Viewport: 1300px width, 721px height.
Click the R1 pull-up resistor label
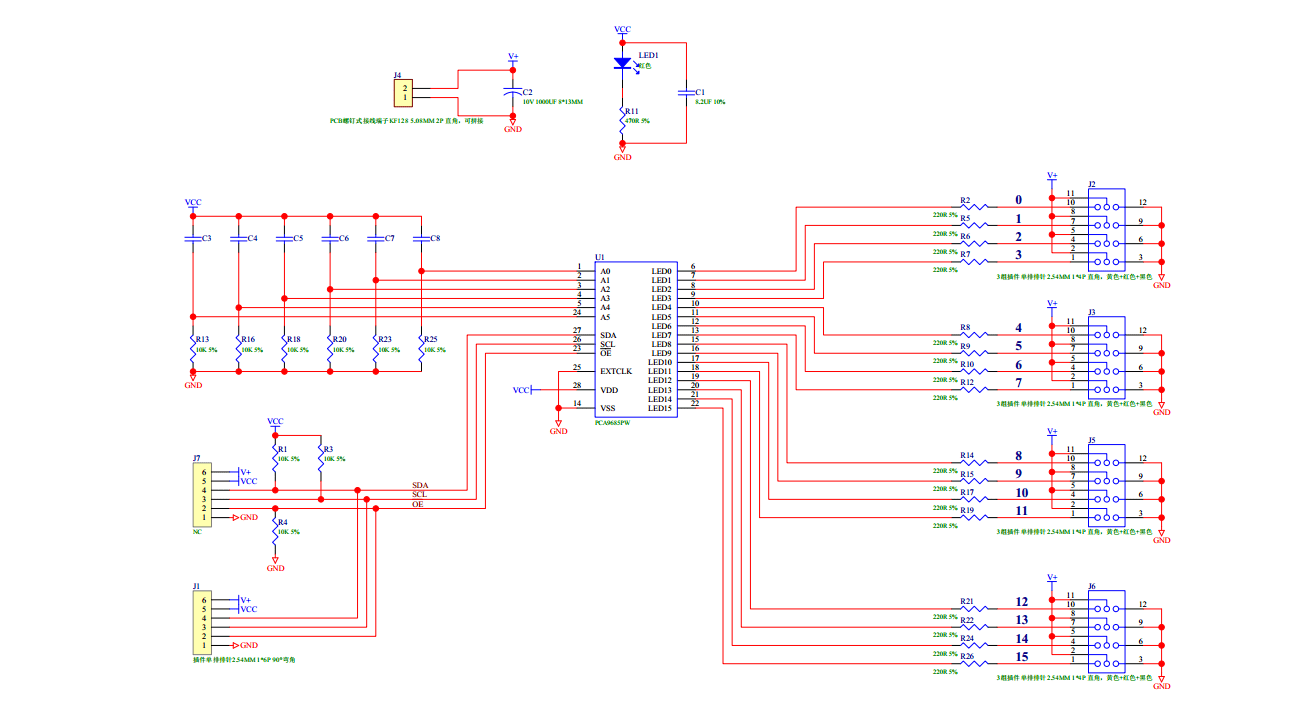(x=283, y=449)
